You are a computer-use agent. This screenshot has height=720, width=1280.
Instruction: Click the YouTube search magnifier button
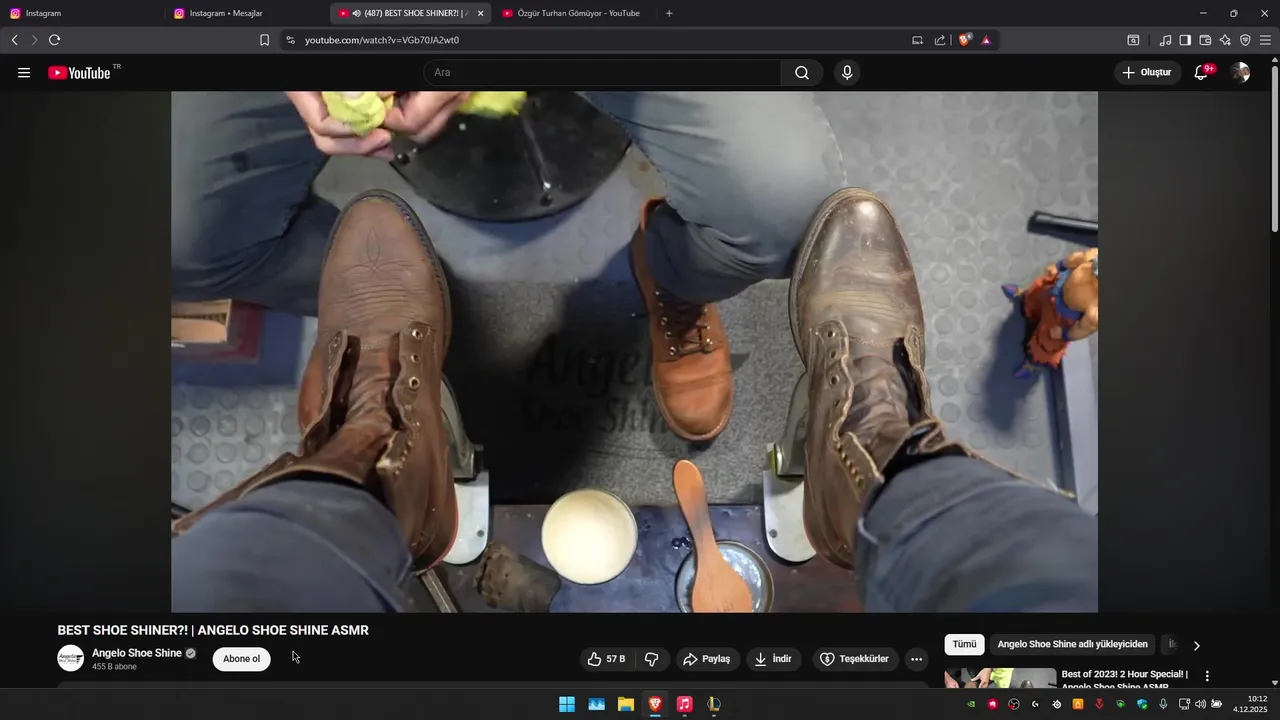point(802,73)
